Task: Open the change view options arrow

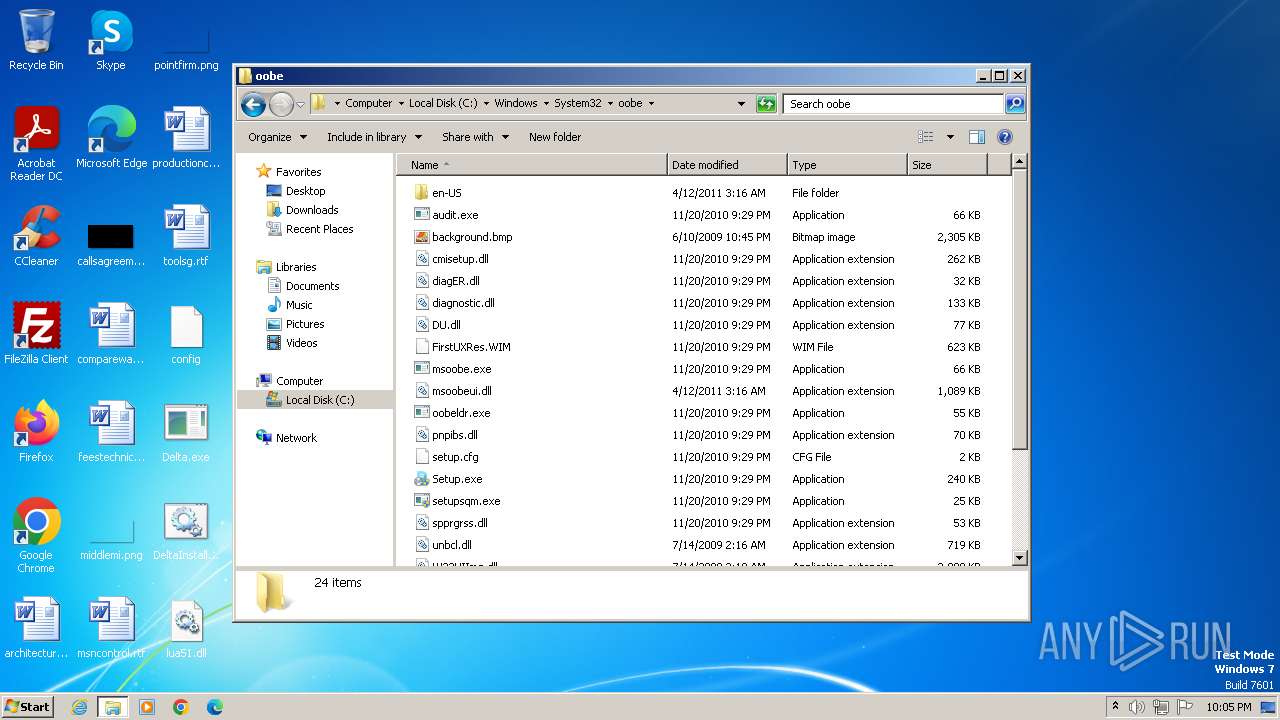Action: tap(950, 137)
